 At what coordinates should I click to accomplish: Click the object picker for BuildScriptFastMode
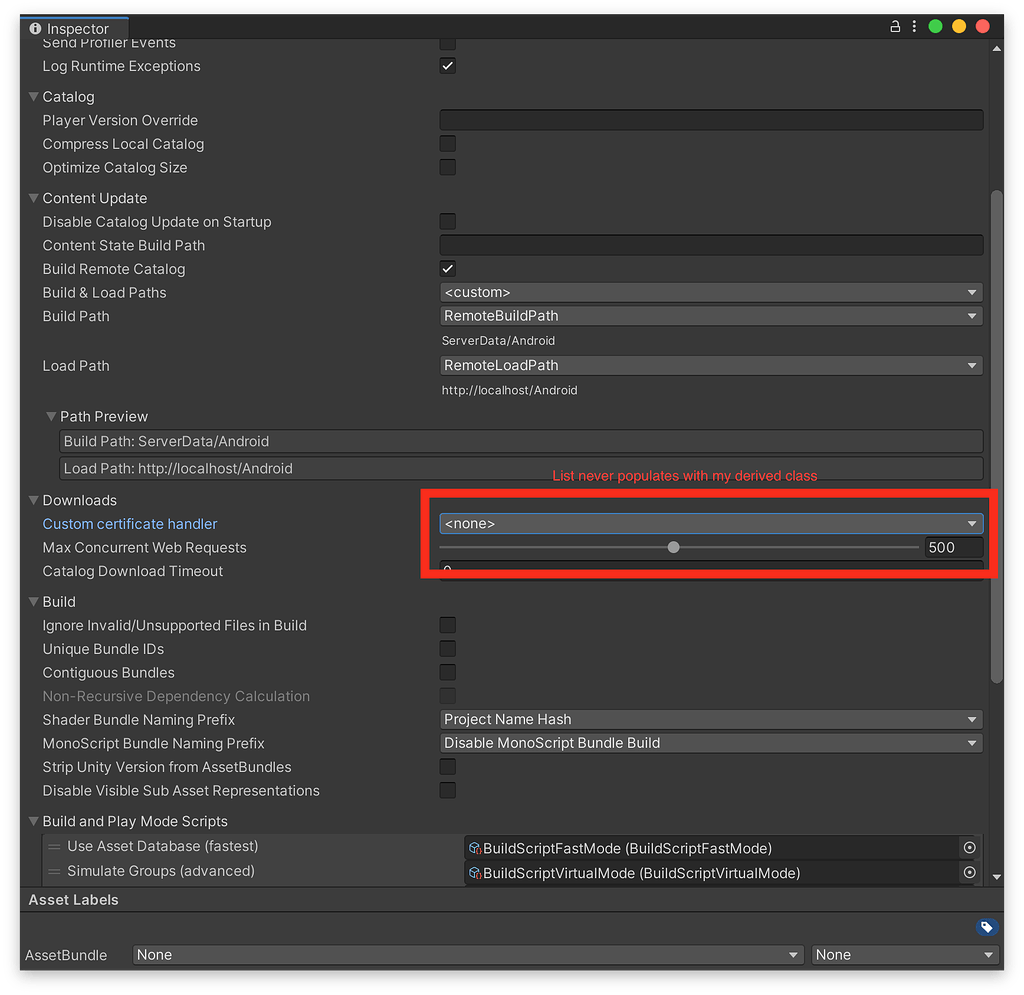pos(968,848)
